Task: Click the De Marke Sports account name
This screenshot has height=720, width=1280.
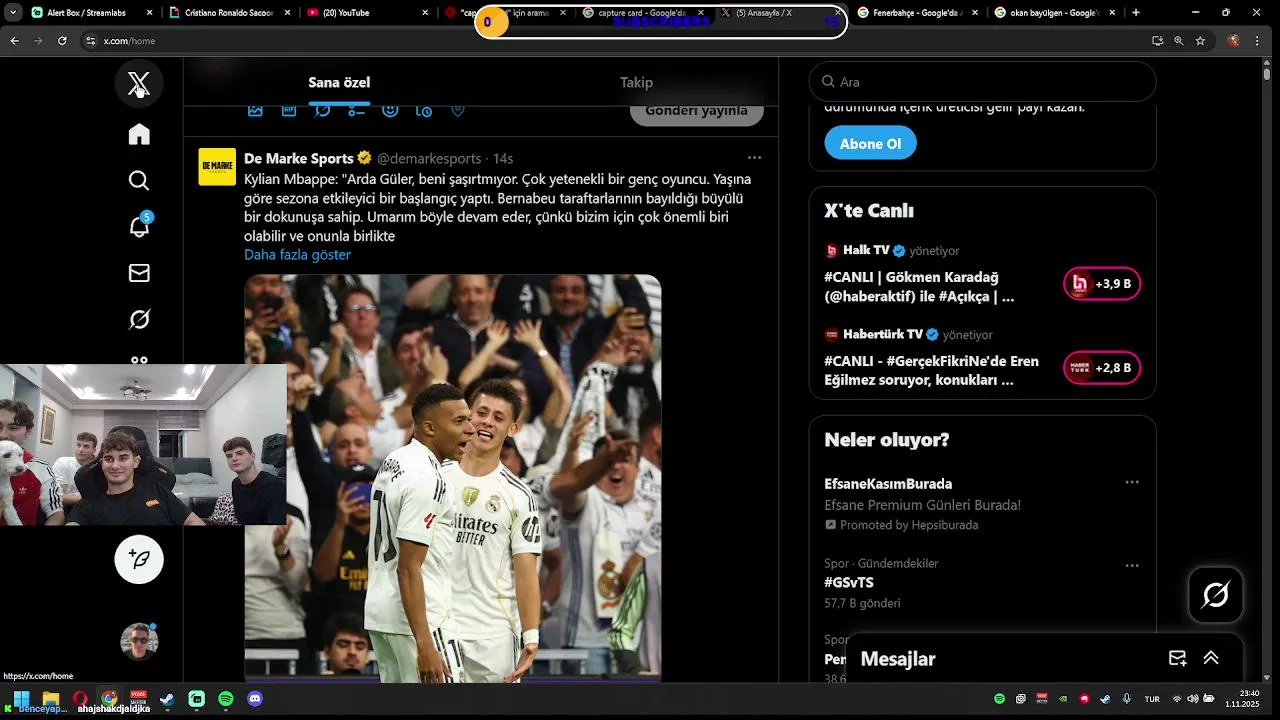Action: 299,158
